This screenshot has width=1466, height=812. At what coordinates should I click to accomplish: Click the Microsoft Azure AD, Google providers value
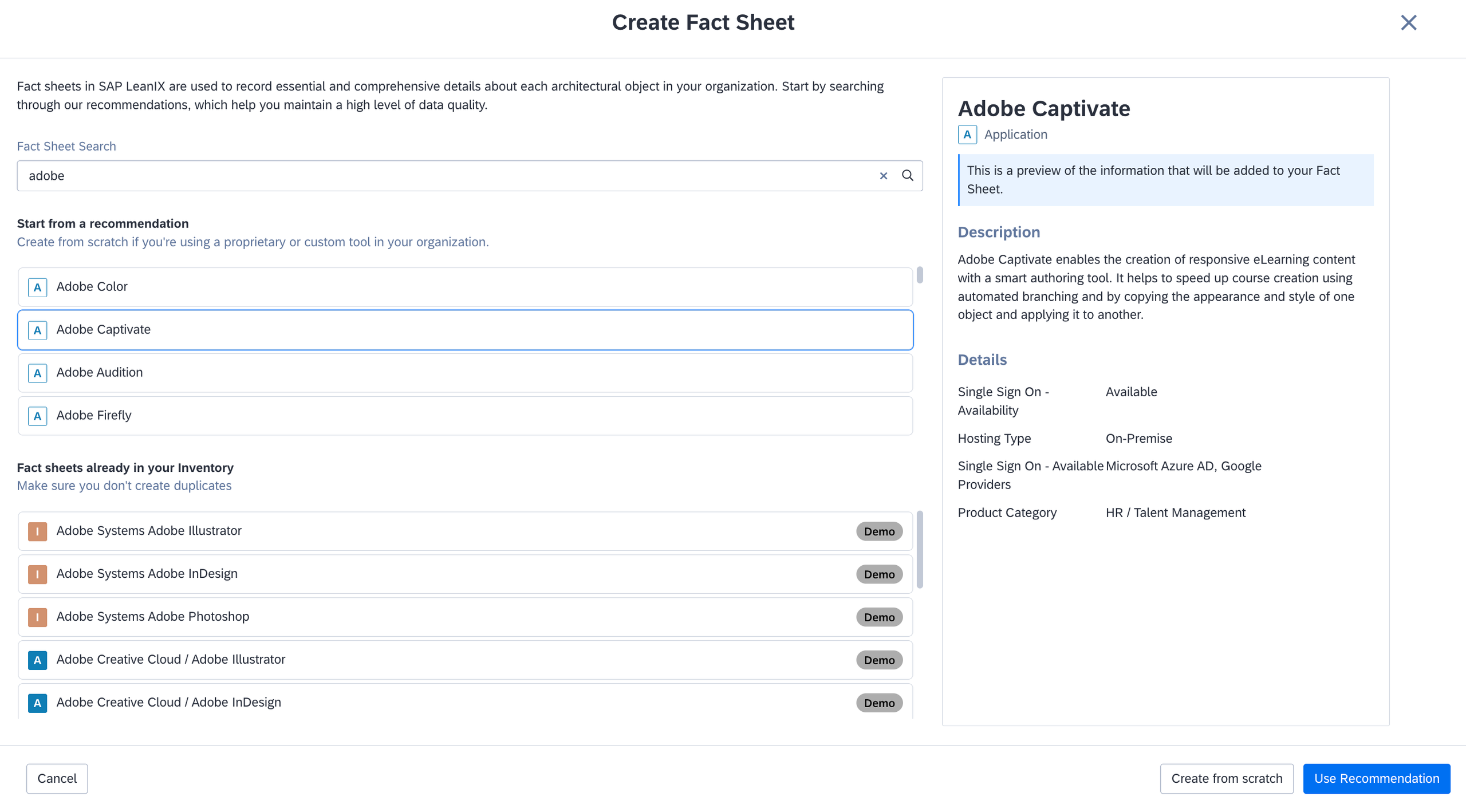pyautogui.click(x=1183, y=466)
